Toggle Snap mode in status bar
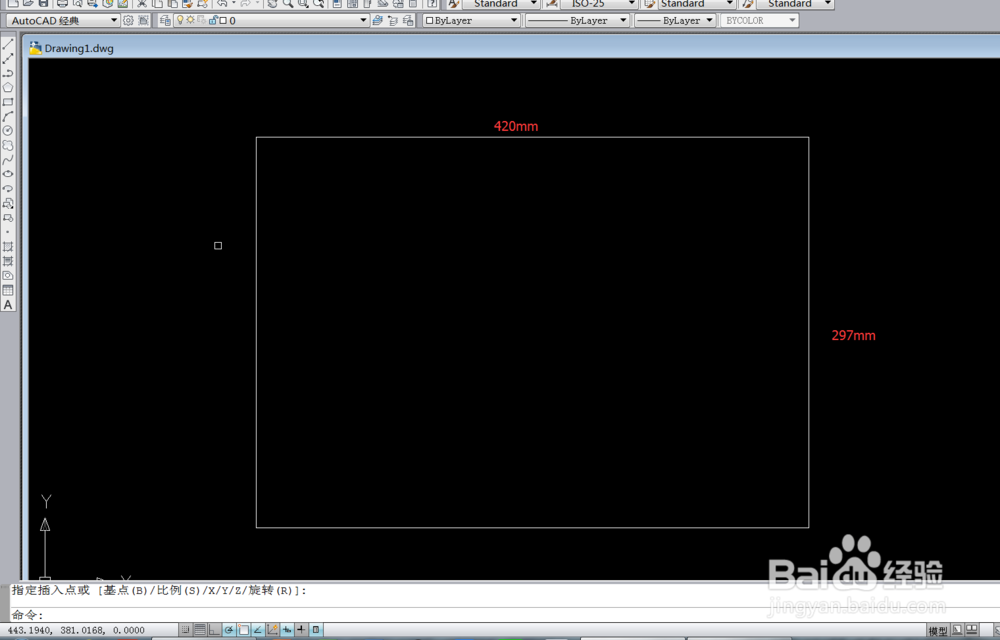Viewport: 1000px width, 640px height. 186,630
